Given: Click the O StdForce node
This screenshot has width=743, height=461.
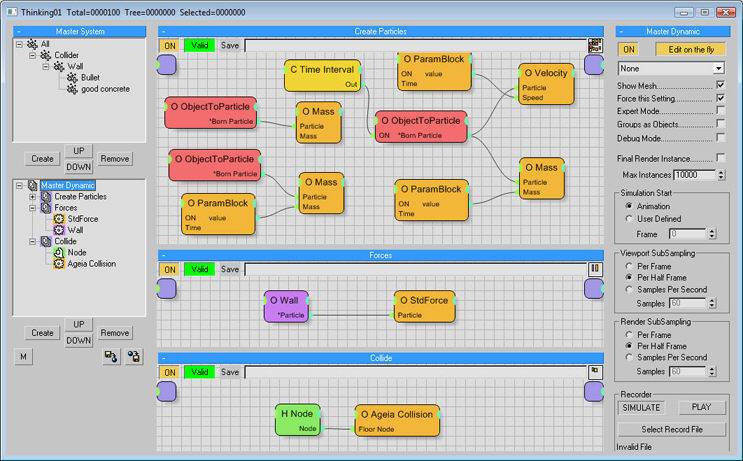Looking at the screenshot, I should pyautogui.click(x=431, y=307).
